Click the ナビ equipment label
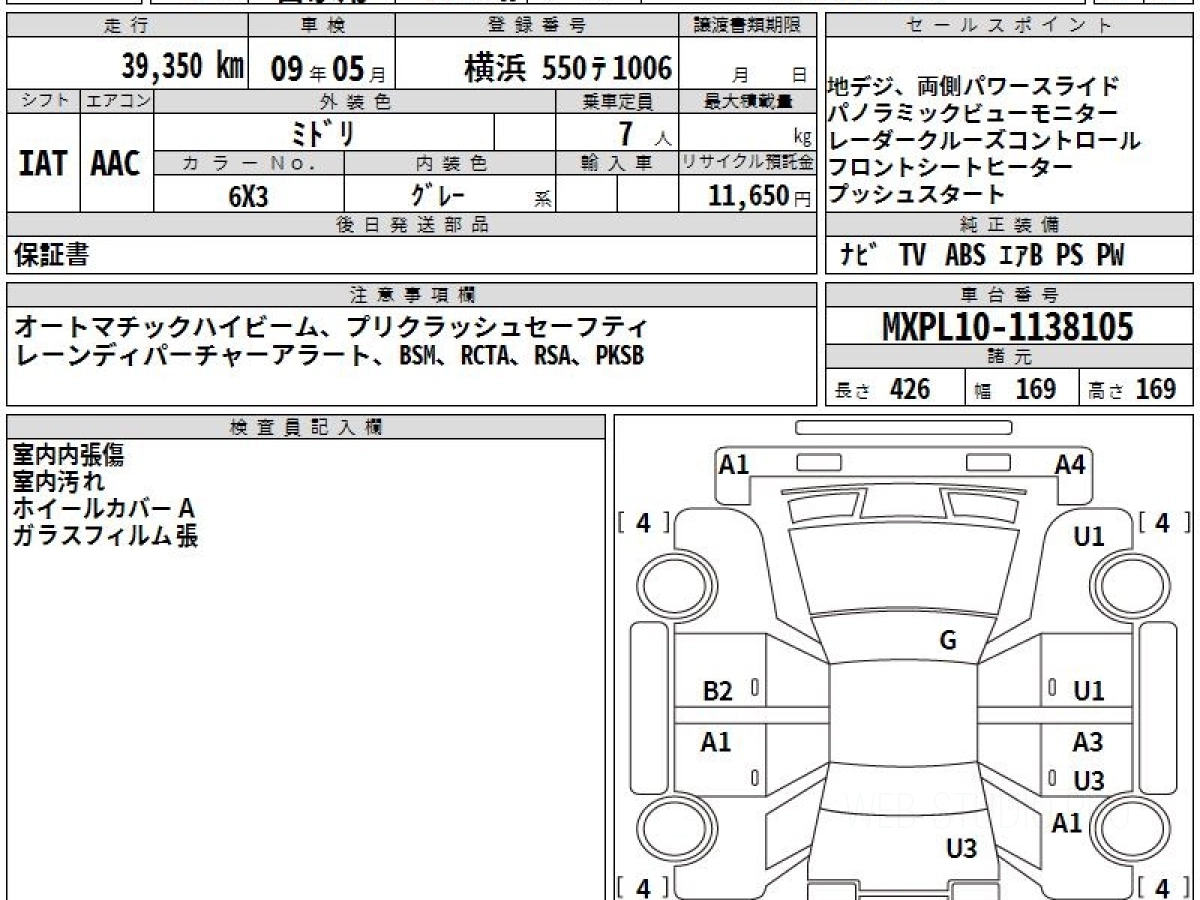The image size is (1200, 900). pos(859,256)
